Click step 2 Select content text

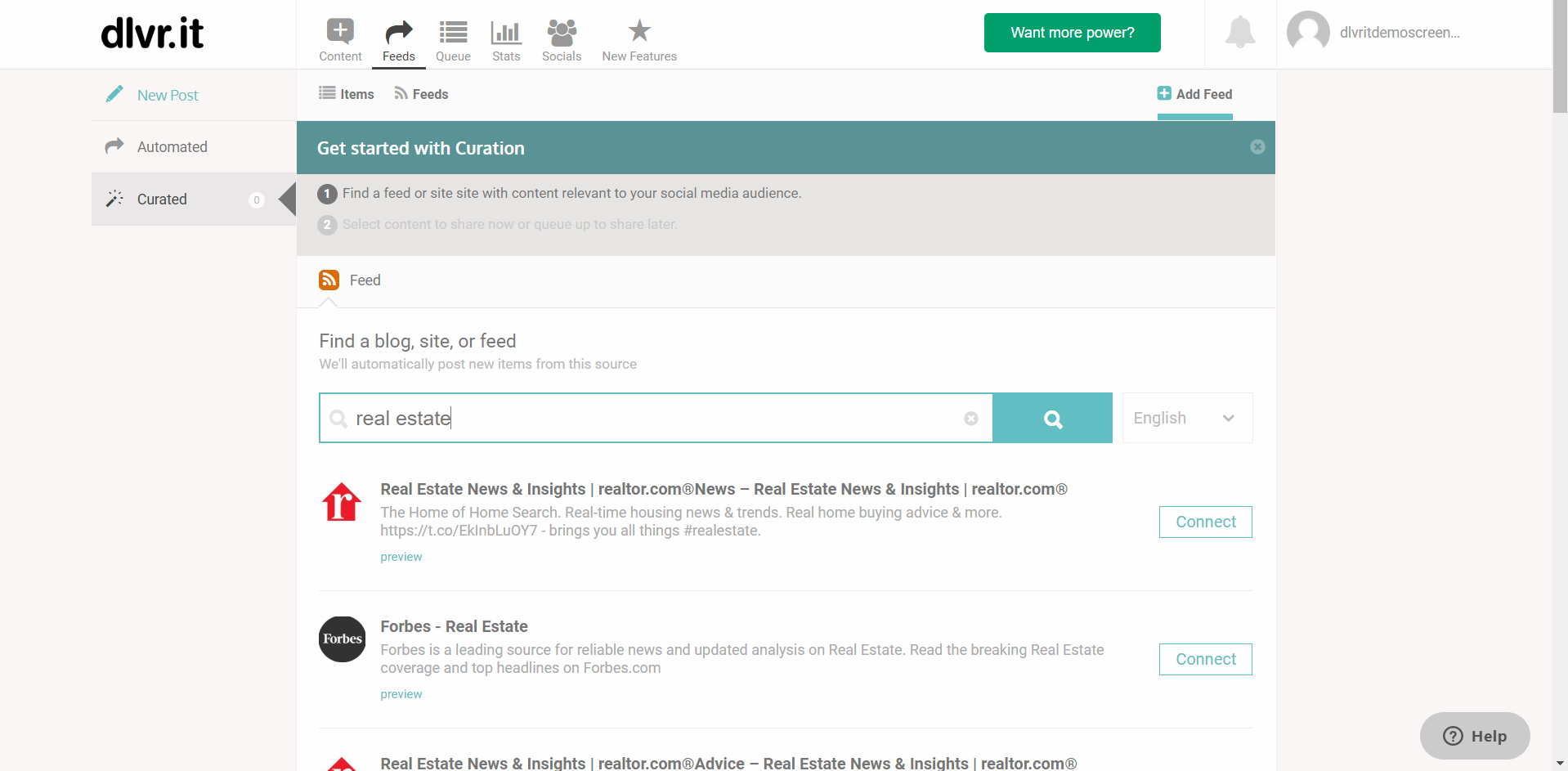point(509,224)
